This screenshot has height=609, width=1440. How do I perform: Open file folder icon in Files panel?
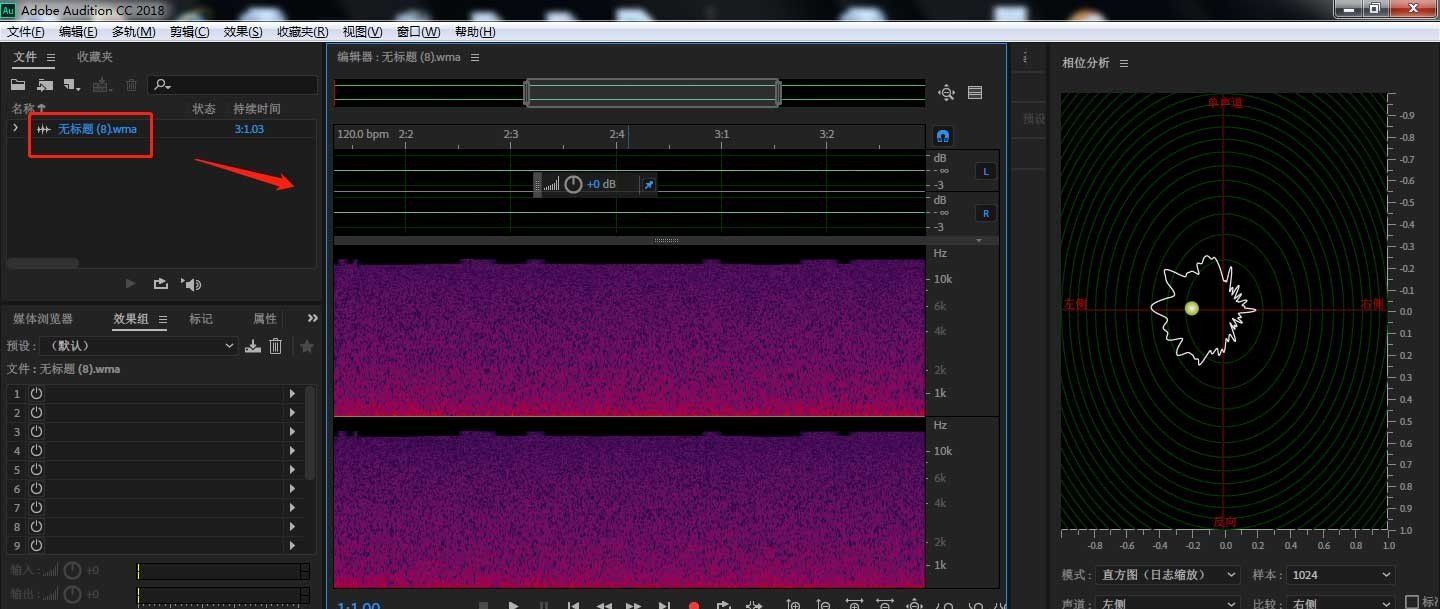coord(18,85)
